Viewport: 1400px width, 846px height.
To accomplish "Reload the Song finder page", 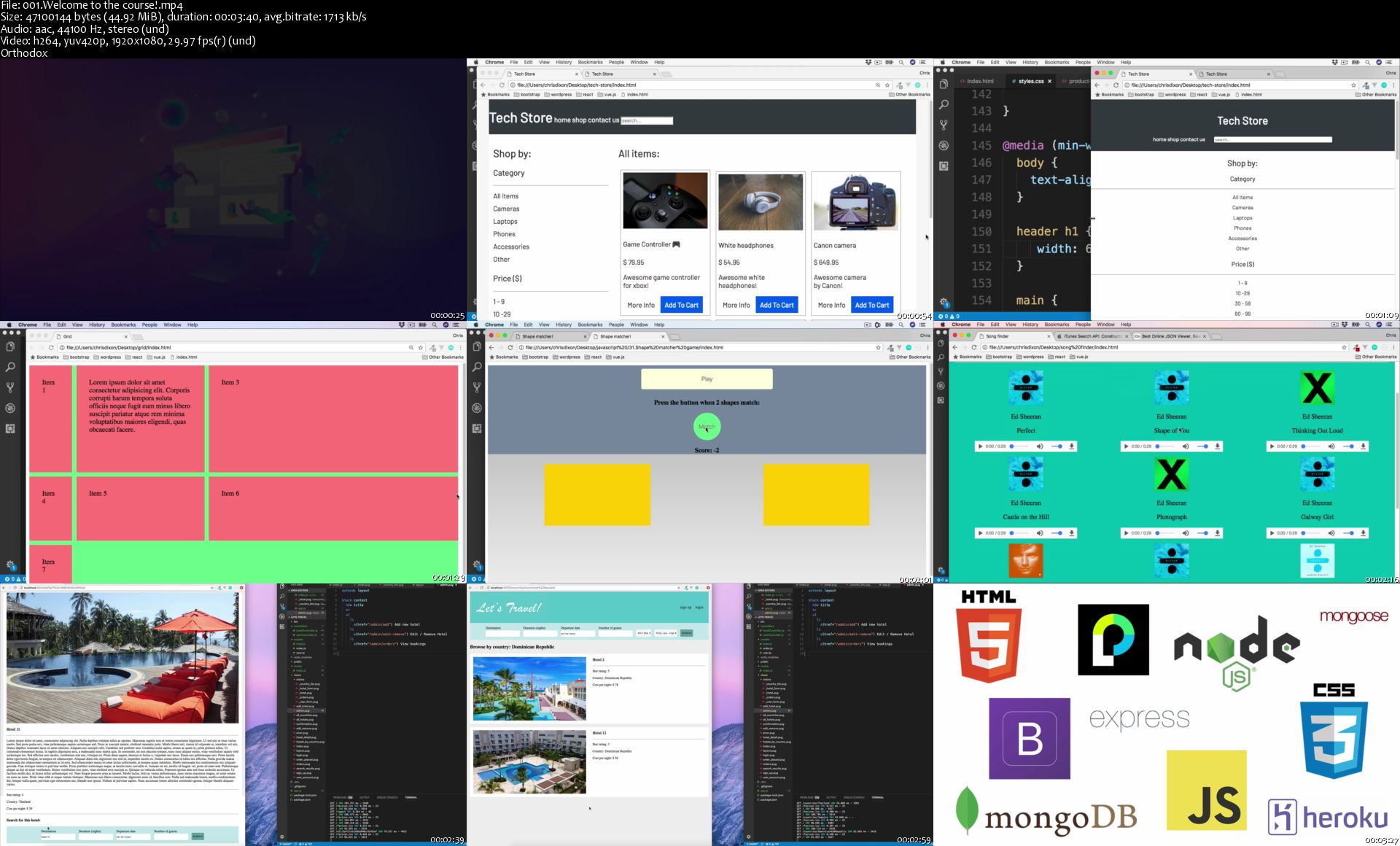I will 973,347.
